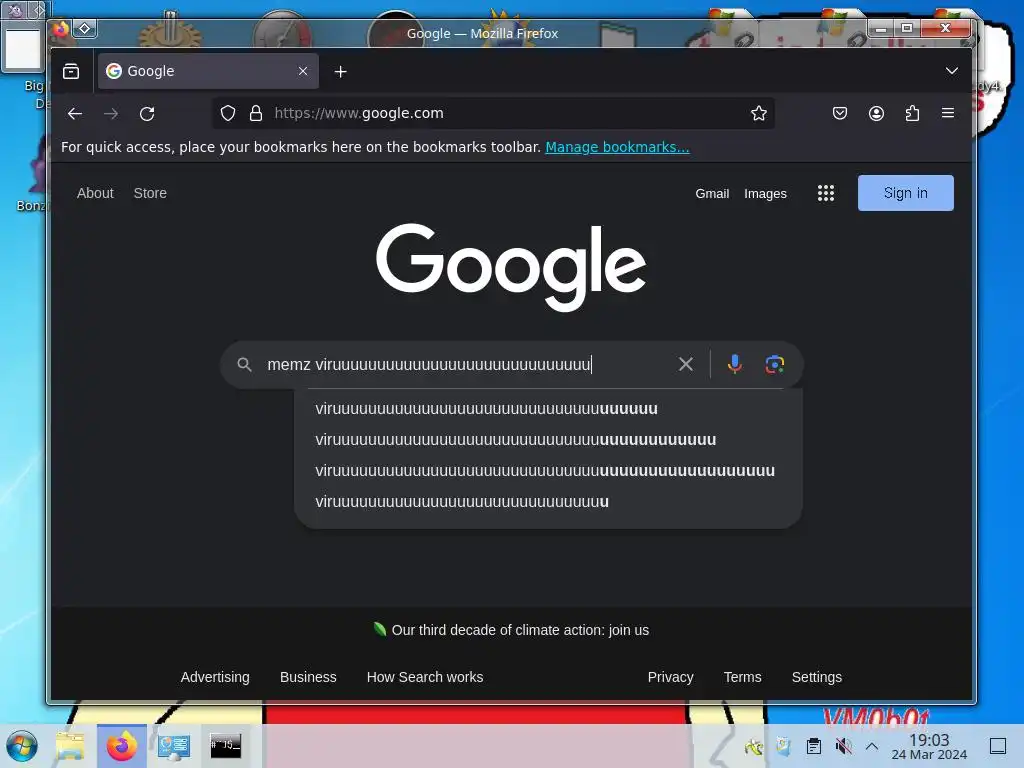Open the system settings taskbar icon
Screen dimensions: 1024x768
pyautogui.click(x=174, y=746)
